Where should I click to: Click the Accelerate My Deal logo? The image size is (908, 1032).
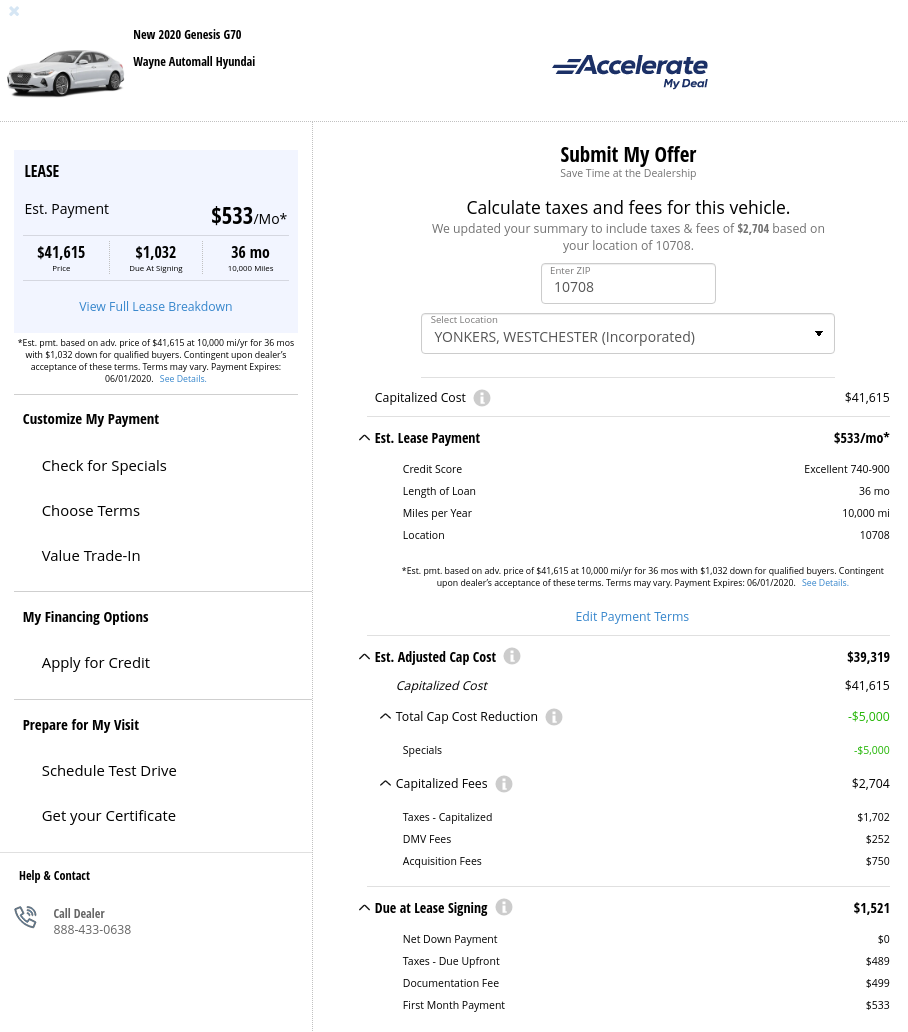click(x=629, y=71)
